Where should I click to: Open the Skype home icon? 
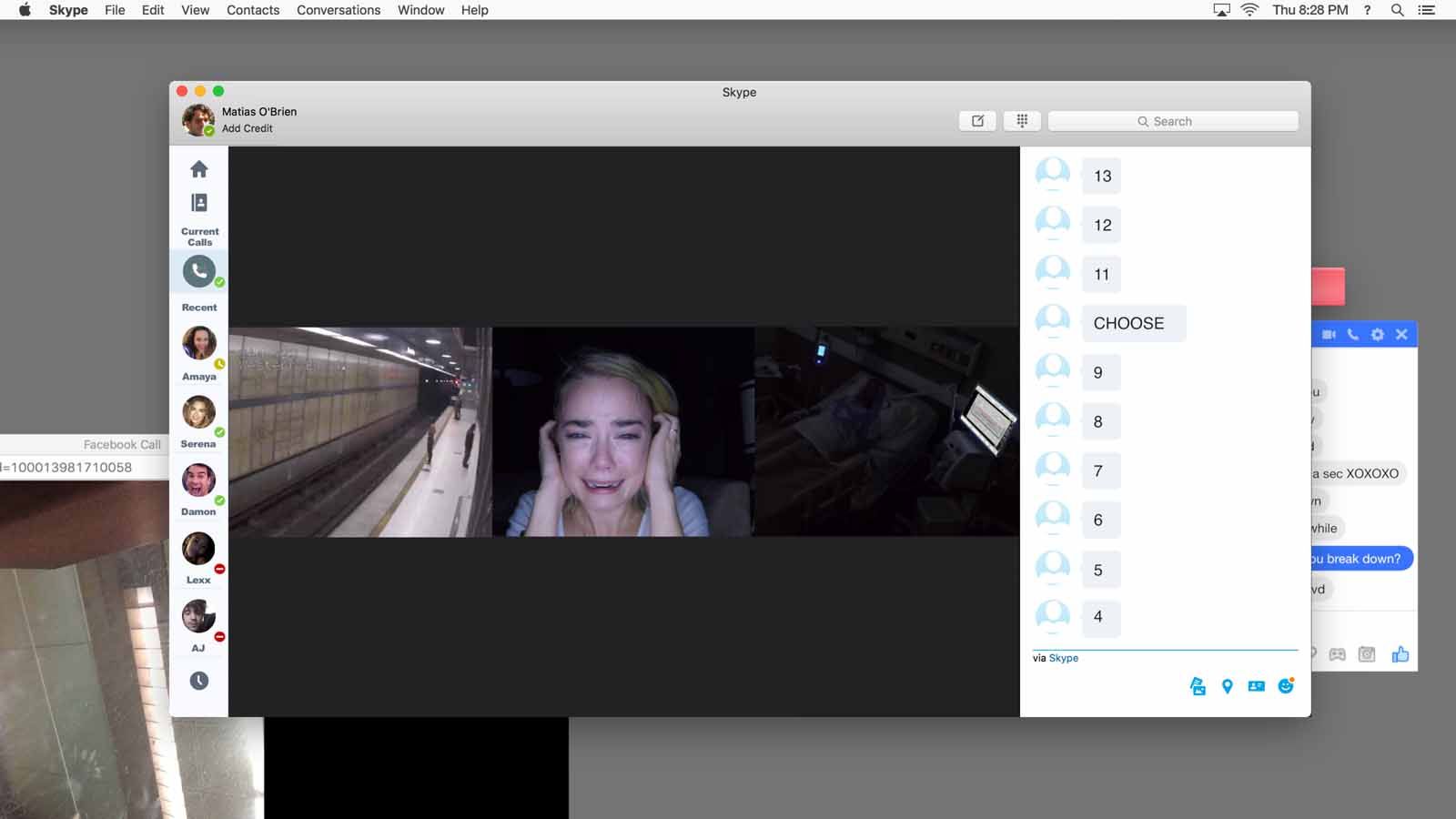point(198,168)
